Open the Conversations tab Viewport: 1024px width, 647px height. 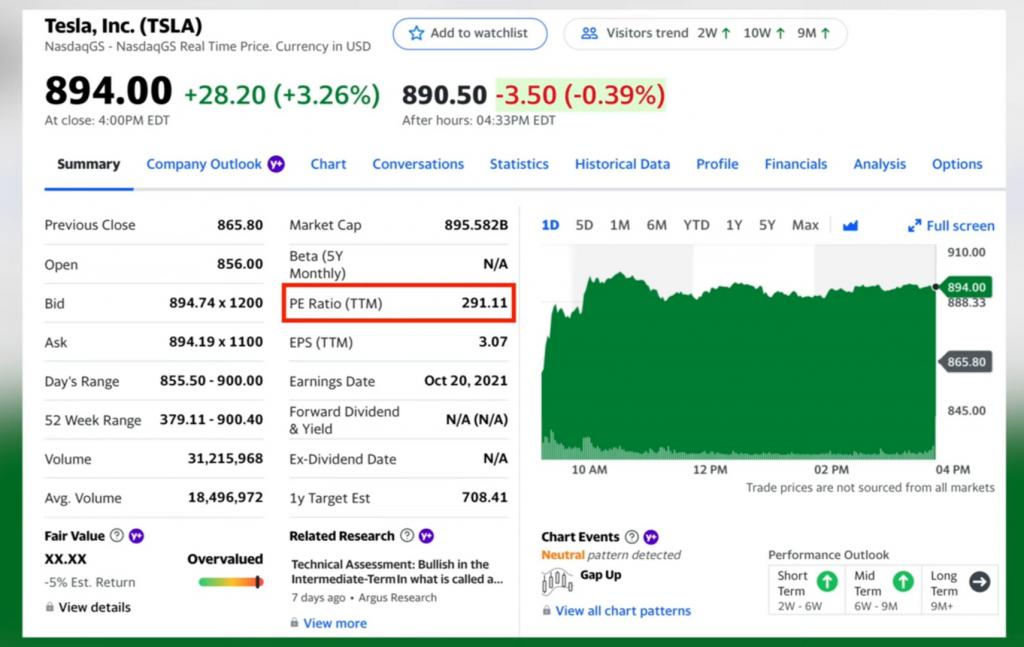tap(418, 164)
